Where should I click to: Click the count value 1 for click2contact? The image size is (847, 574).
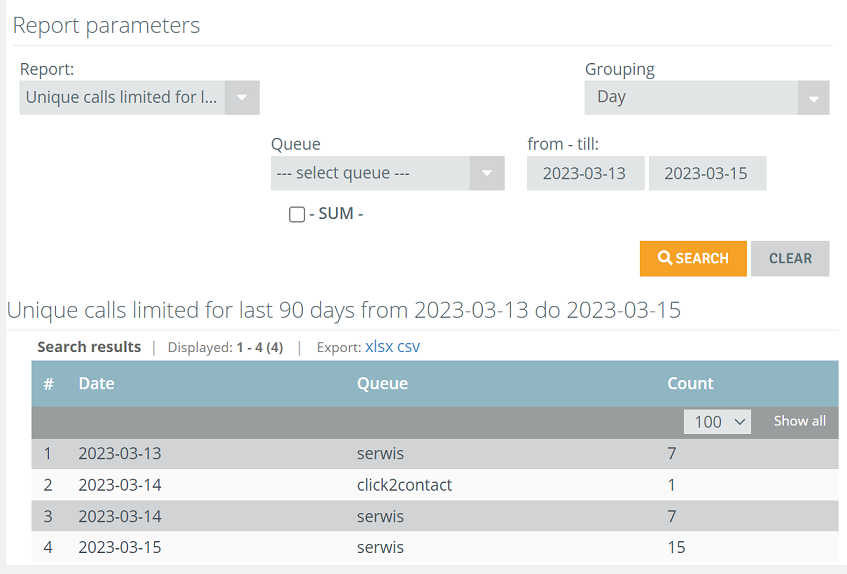pyautogui.click(x=671, y=485)
